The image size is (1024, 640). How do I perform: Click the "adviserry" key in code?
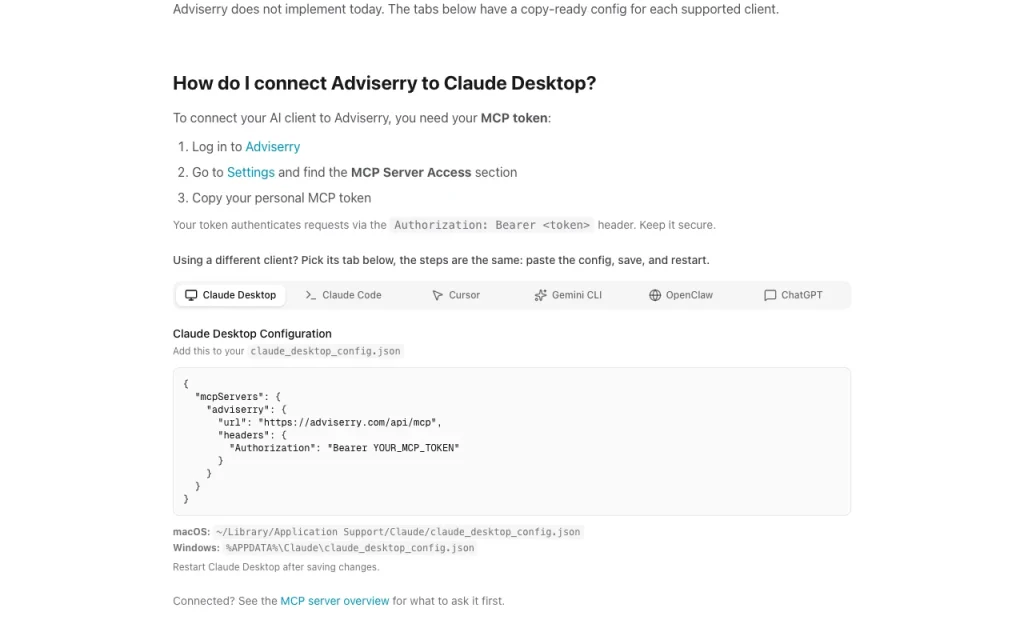point(238,409)
